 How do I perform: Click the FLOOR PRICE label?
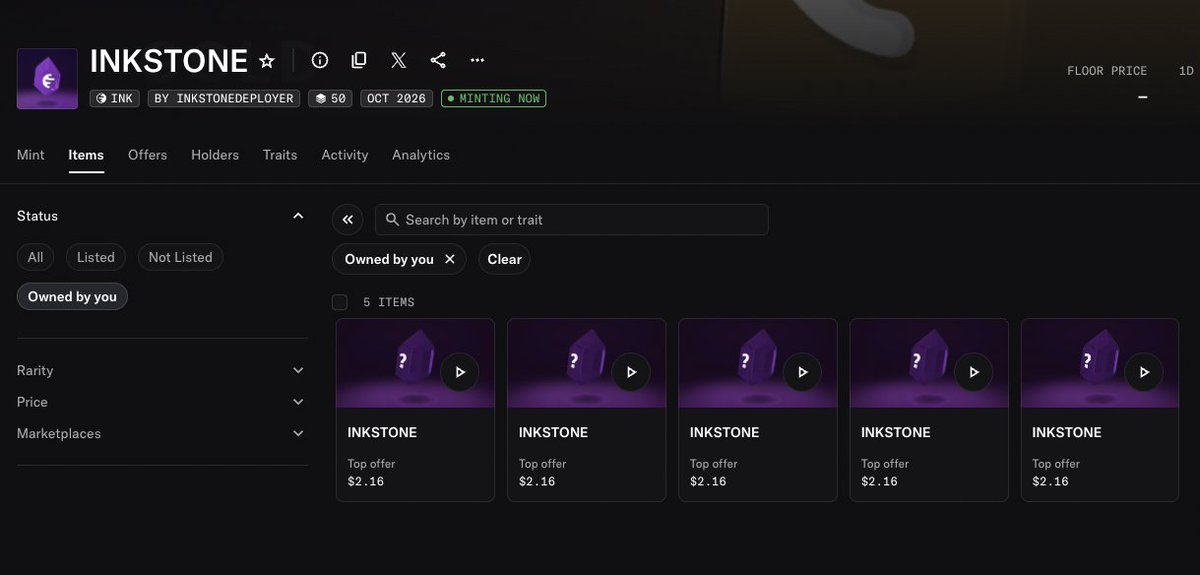pos(1107,71)
